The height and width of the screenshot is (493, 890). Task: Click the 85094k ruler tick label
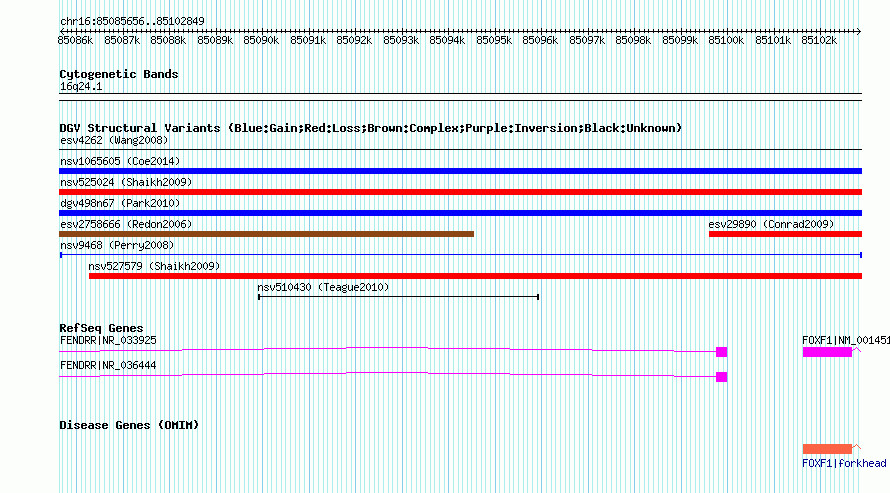[447, 40]
